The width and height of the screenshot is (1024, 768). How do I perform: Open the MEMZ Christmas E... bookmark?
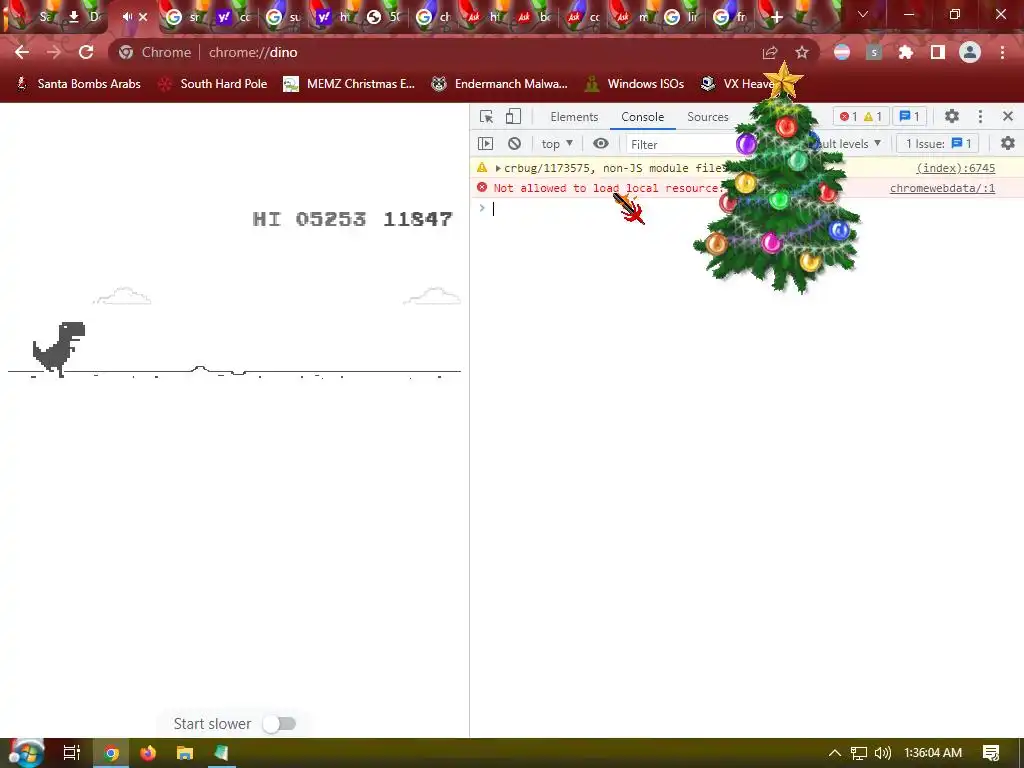pos(349,84)
